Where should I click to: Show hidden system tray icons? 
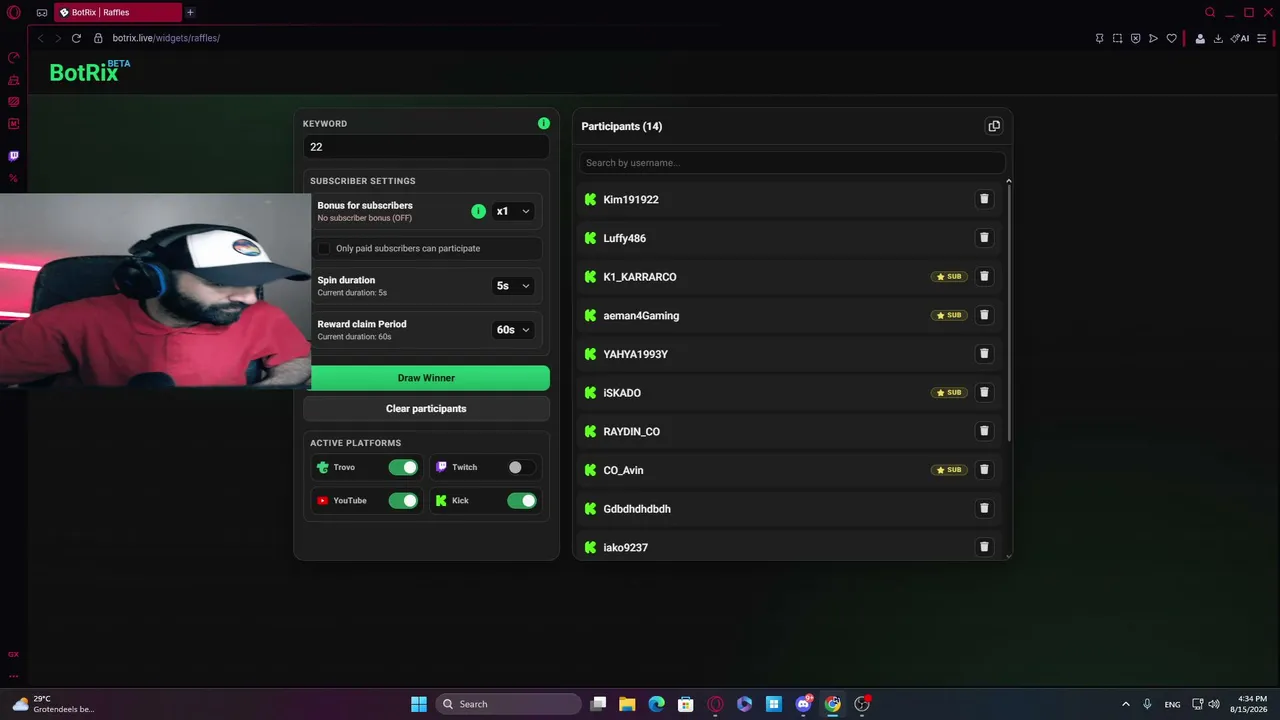coord(1125,704)
